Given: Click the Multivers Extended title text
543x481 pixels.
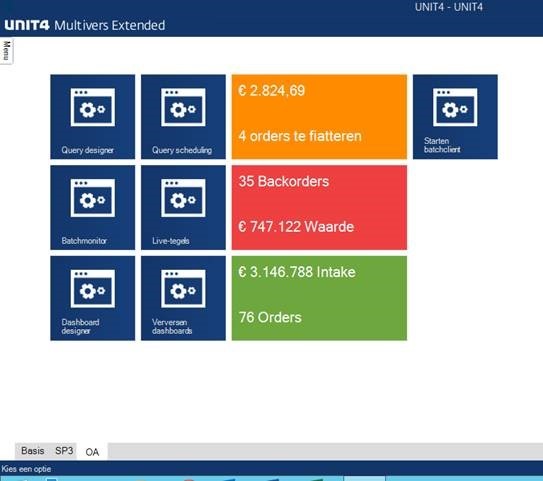Looking at the screenshot, I should [109, 25].
